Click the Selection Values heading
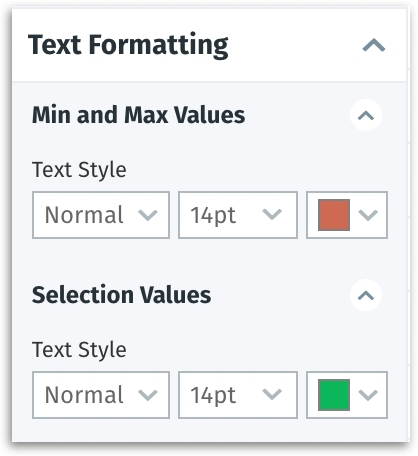This screenshot has width=418, height=456. 121,295
